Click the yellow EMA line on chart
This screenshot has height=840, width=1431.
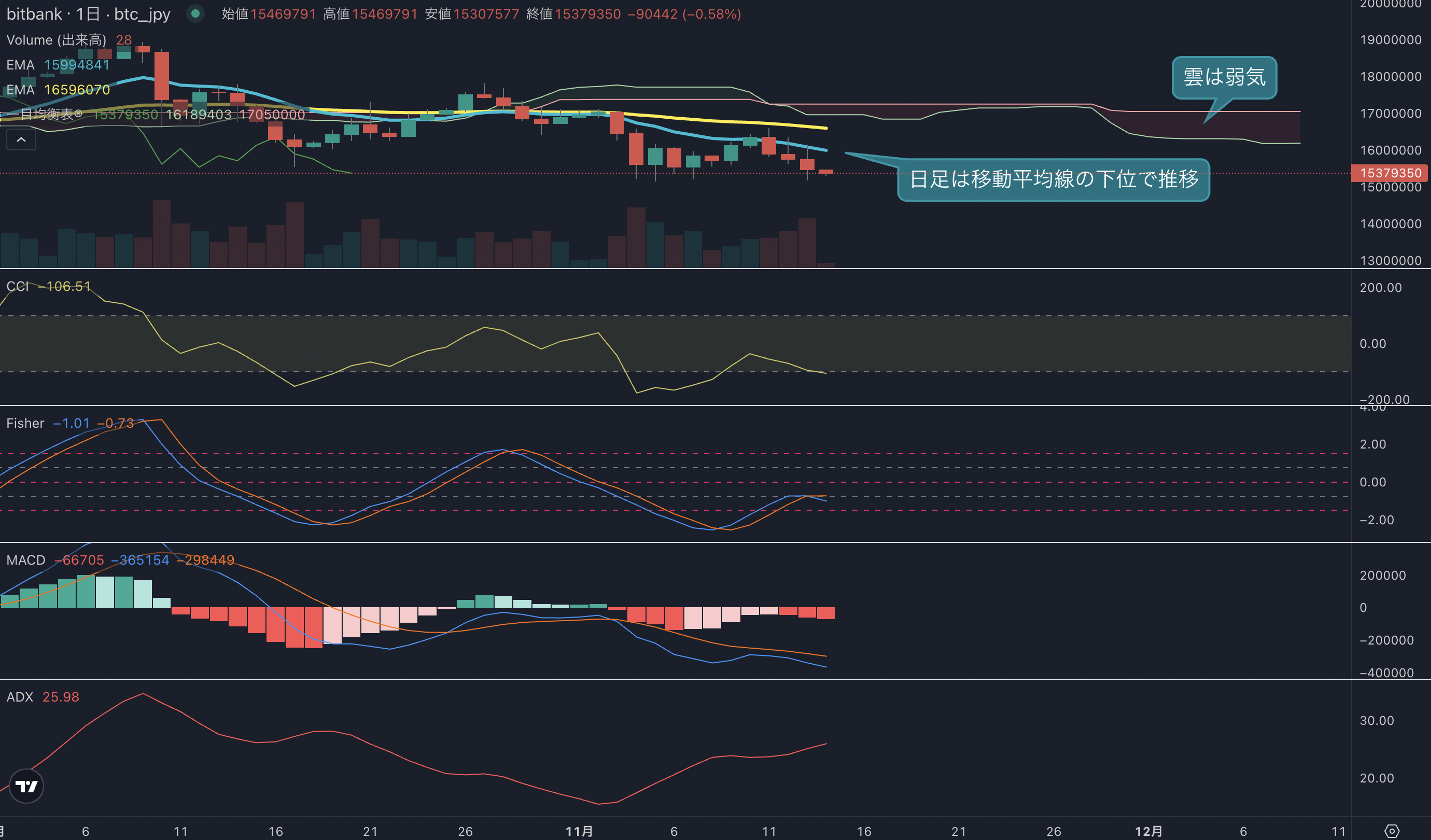738,121
